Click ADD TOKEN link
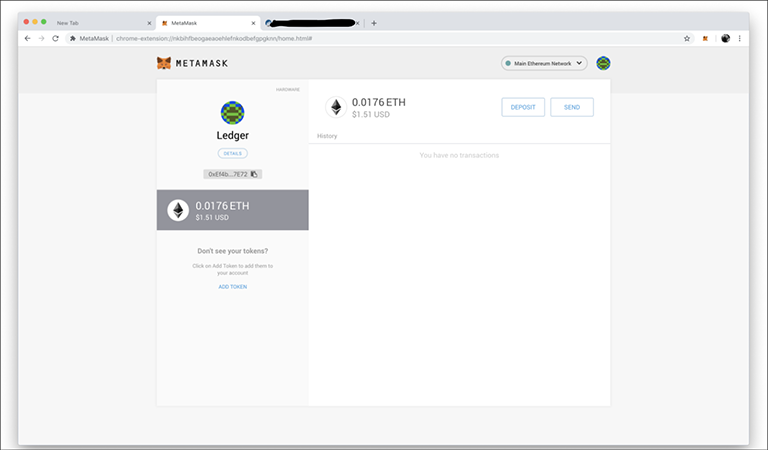The width and height of the screenshot is (768, 450). tap(233, 287)
